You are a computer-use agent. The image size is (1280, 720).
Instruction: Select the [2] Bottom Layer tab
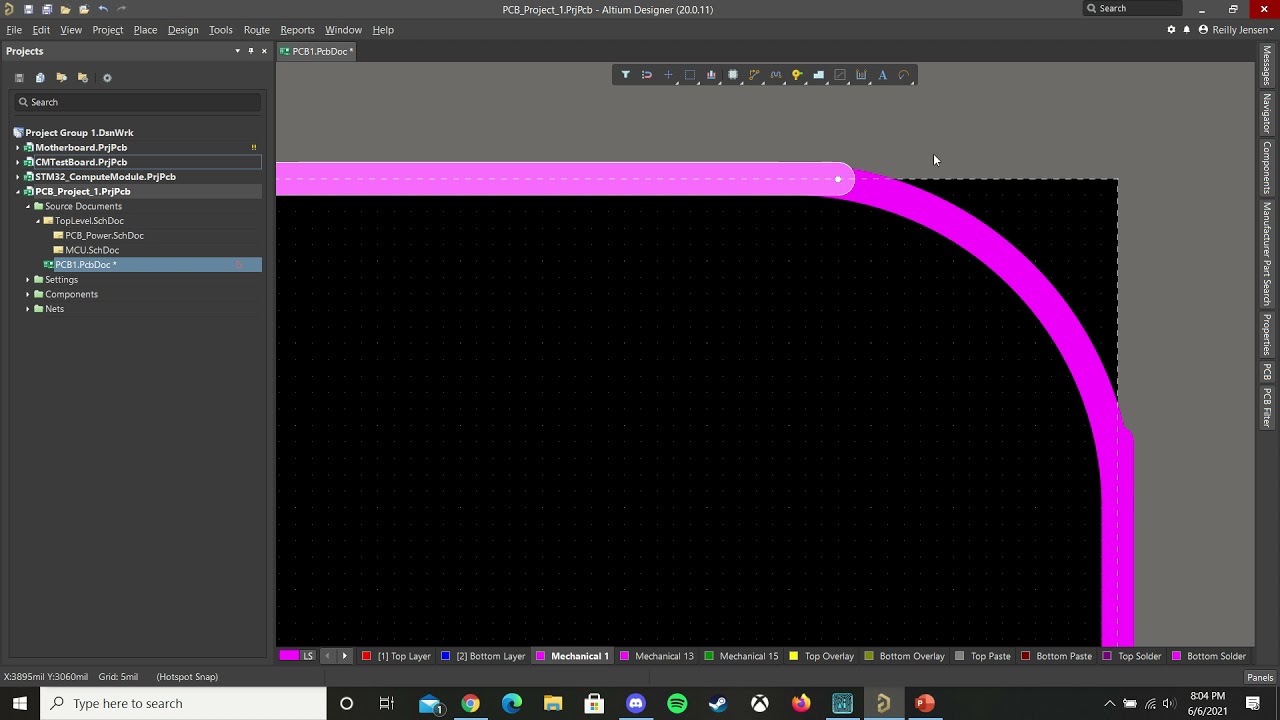coord(483,656)
